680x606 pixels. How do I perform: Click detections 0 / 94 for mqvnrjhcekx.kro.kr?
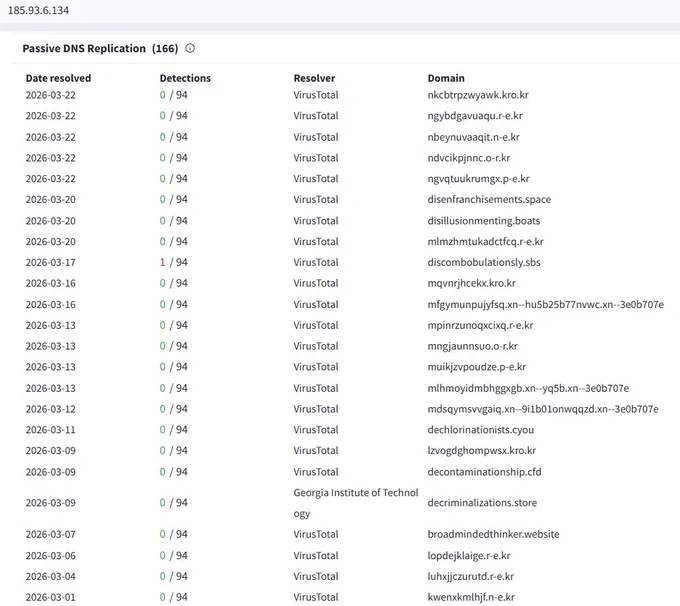coord(173,283)
